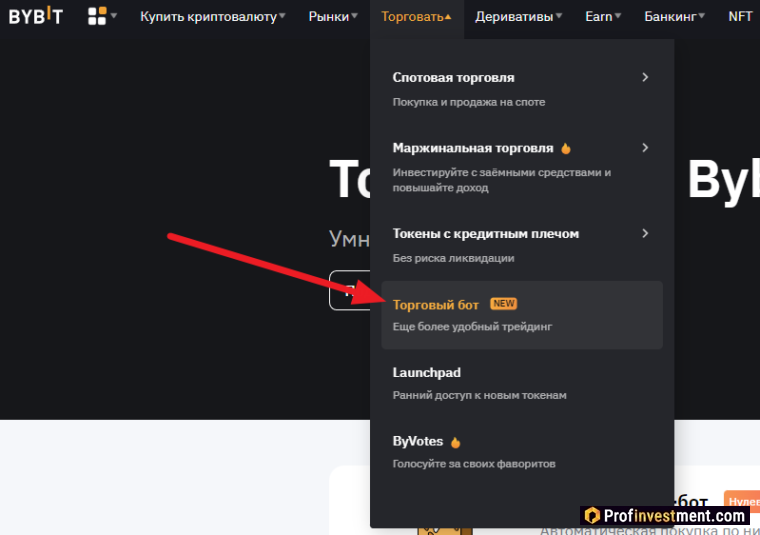Open the Банкинг menu

[674, 16]
